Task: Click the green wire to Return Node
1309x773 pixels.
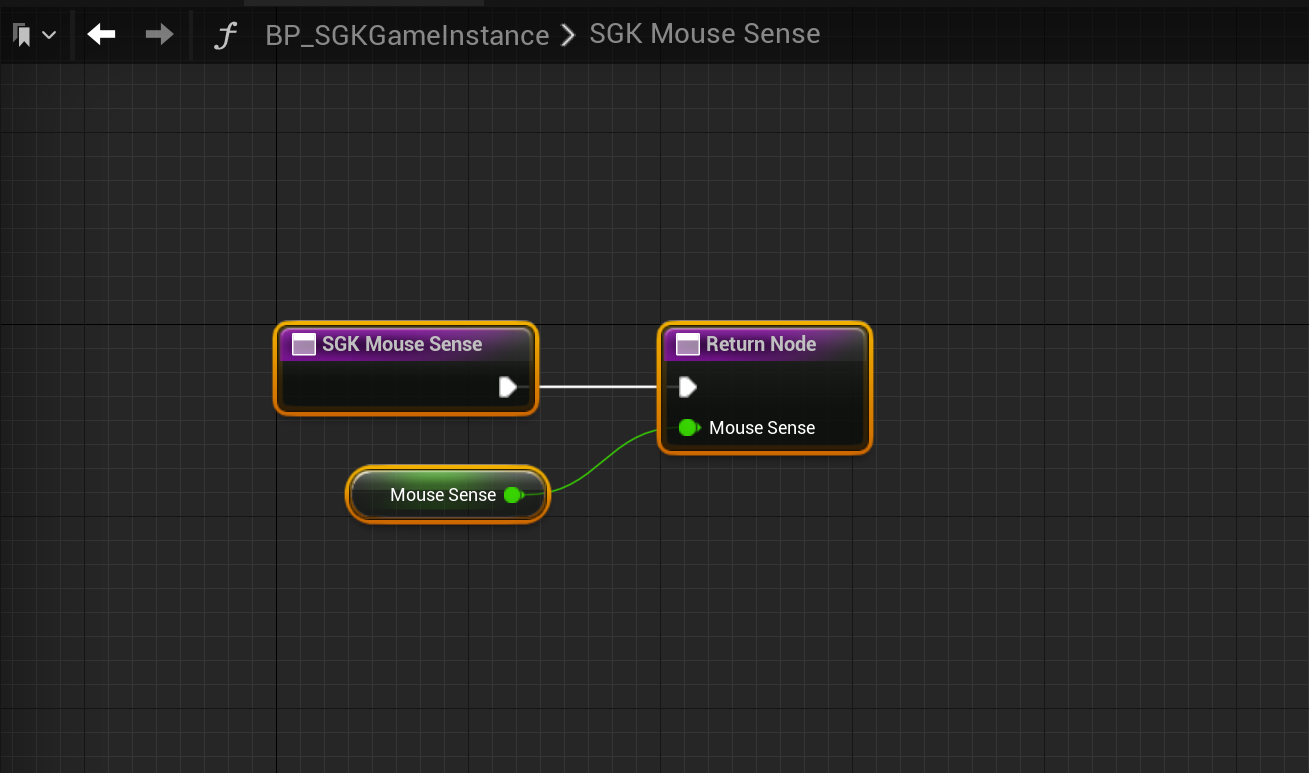Action: [x=600, y=461]
